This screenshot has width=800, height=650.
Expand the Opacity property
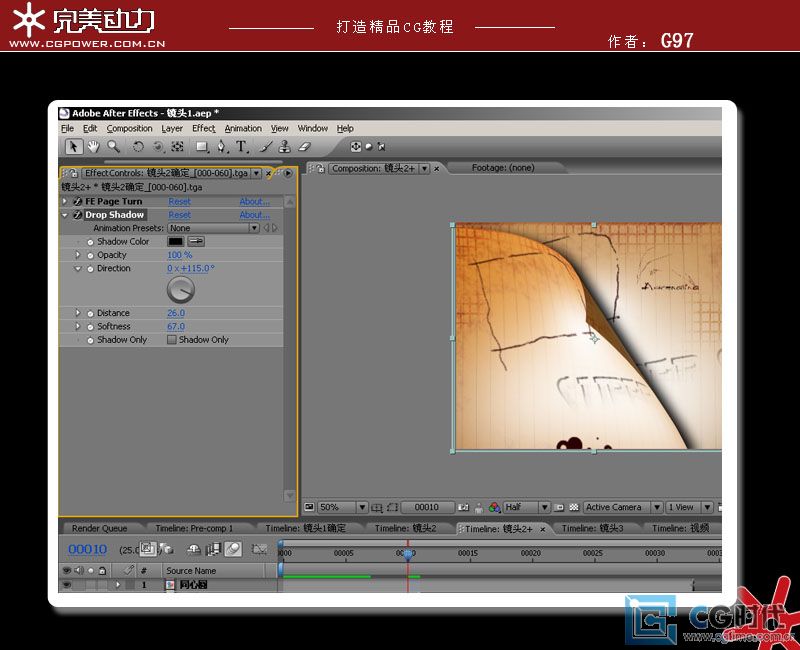click(x=78, y=255)
